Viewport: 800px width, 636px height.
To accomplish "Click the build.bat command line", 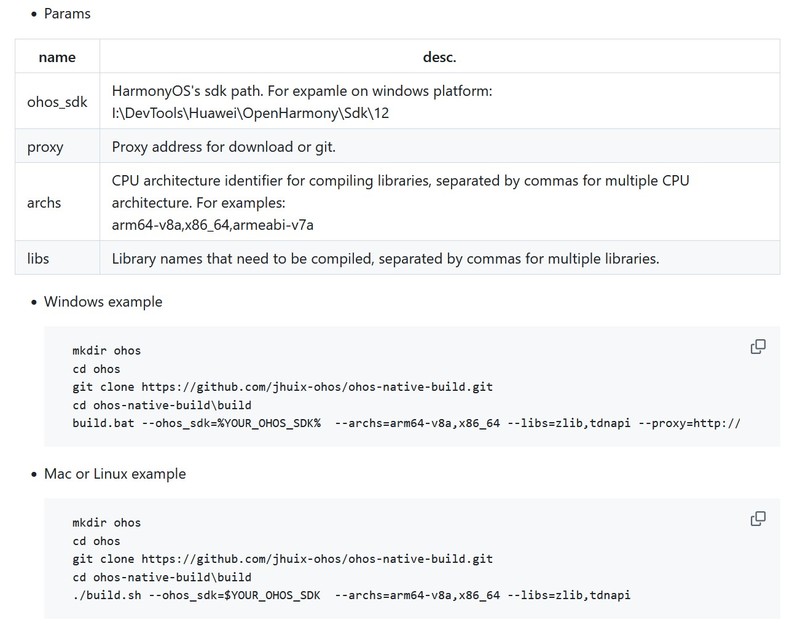I will click(x=406, y=423).
